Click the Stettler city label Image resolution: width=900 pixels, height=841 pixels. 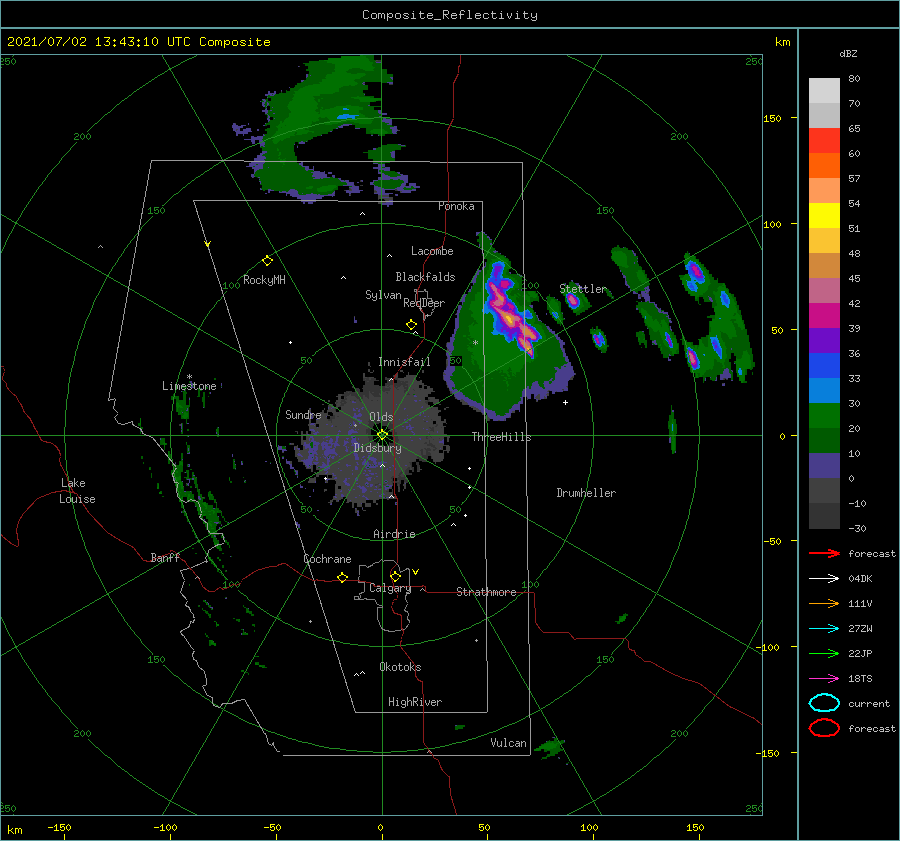click(x=583, y=289)
